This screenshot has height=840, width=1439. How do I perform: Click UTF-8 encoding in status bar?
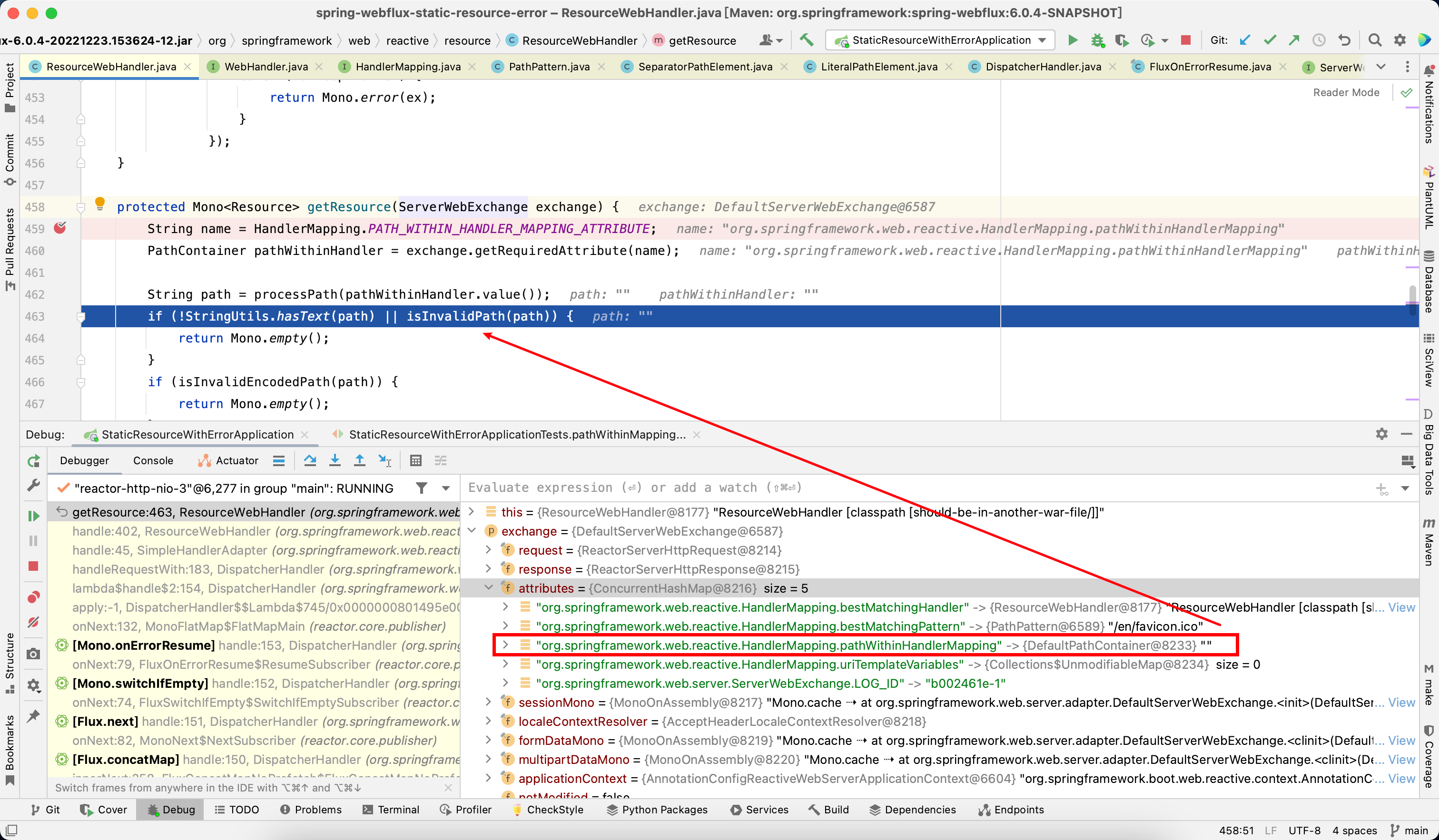1304,831
